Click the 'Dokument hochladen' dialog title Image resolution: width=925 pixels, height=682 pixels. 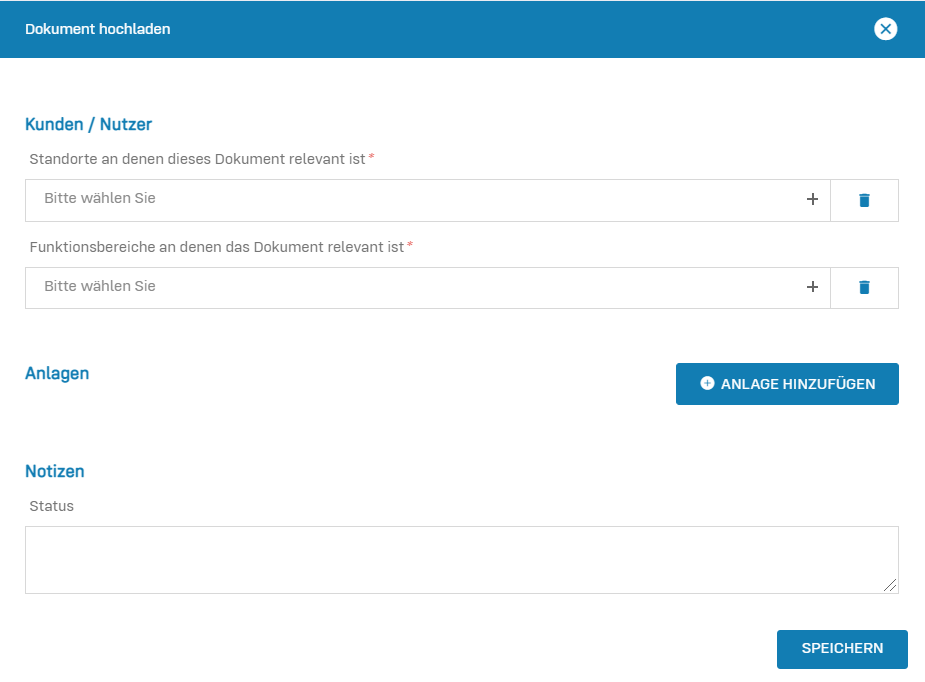point(98,30)
